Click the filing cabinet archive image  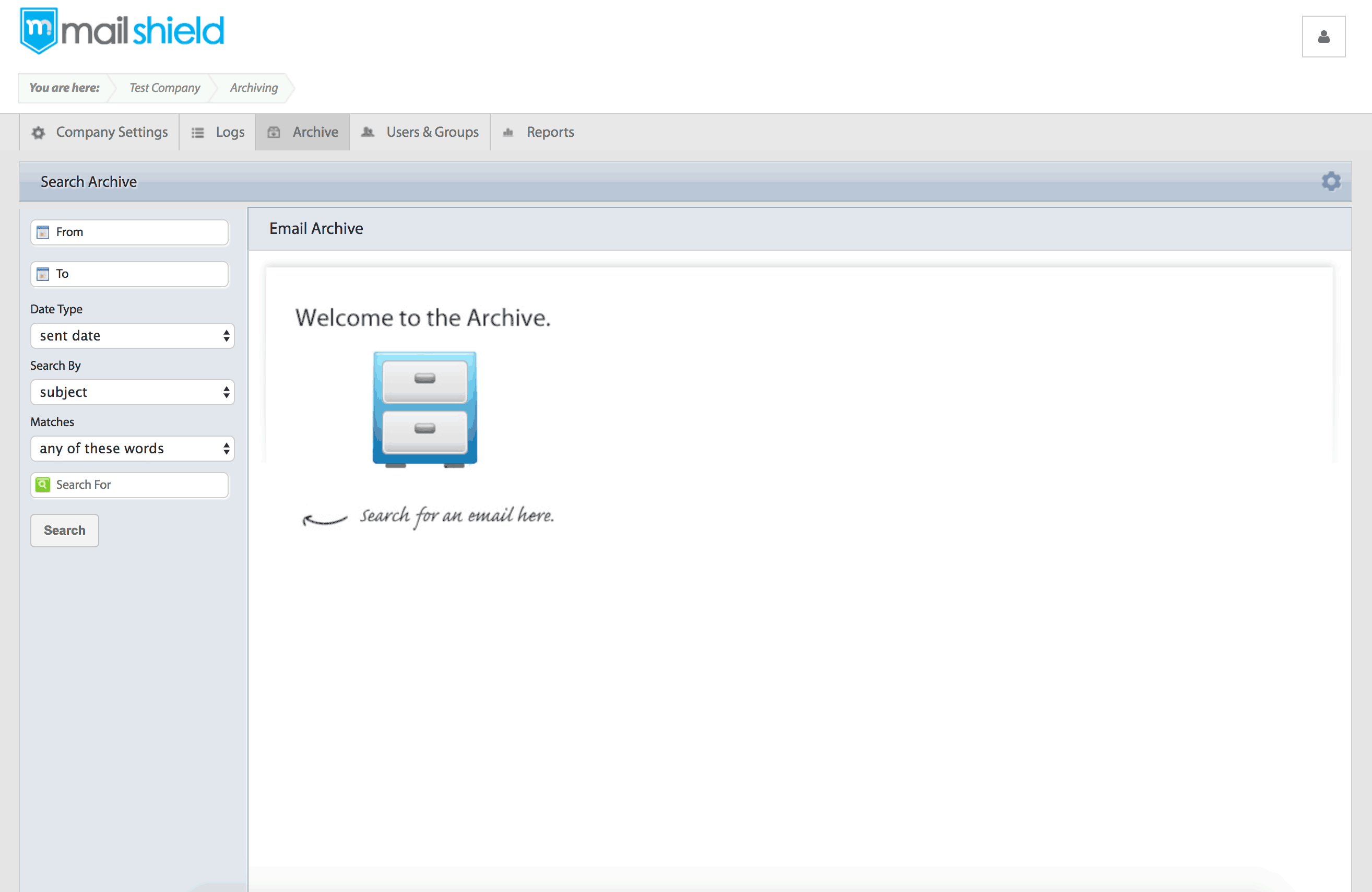pos(425,409)
